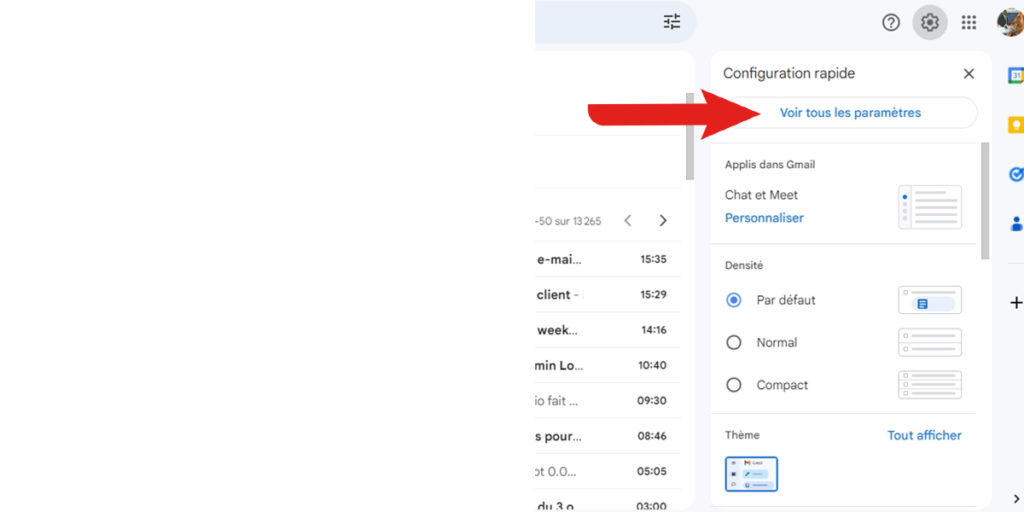The image size is (1024, 512).
Task: Go to previous page of emails
Action: [628, 221]
